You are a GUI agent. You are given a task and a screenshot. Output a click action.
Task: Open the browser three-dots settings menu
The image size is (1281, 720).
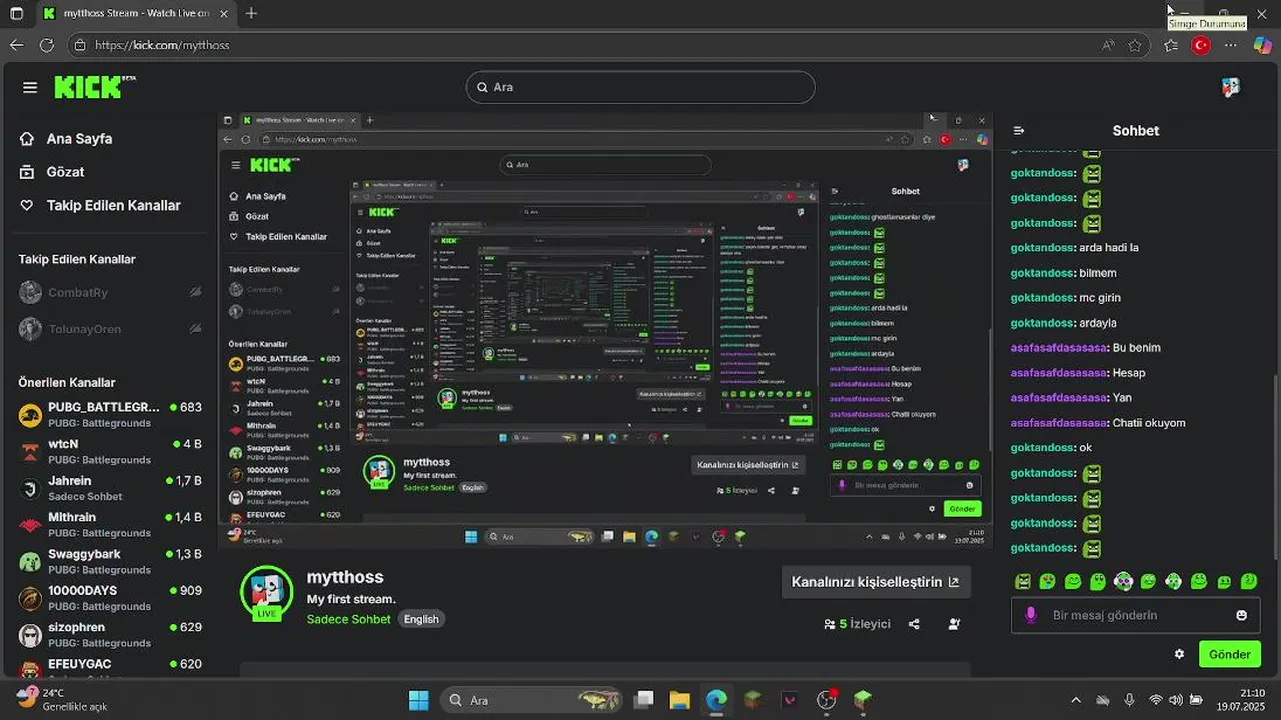pos(1231,45)
